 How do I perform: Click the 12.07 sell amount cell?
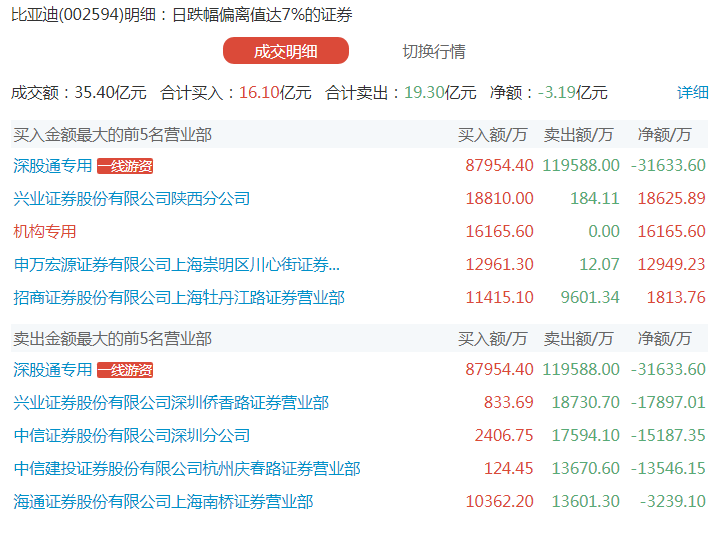tap(599, 265)
